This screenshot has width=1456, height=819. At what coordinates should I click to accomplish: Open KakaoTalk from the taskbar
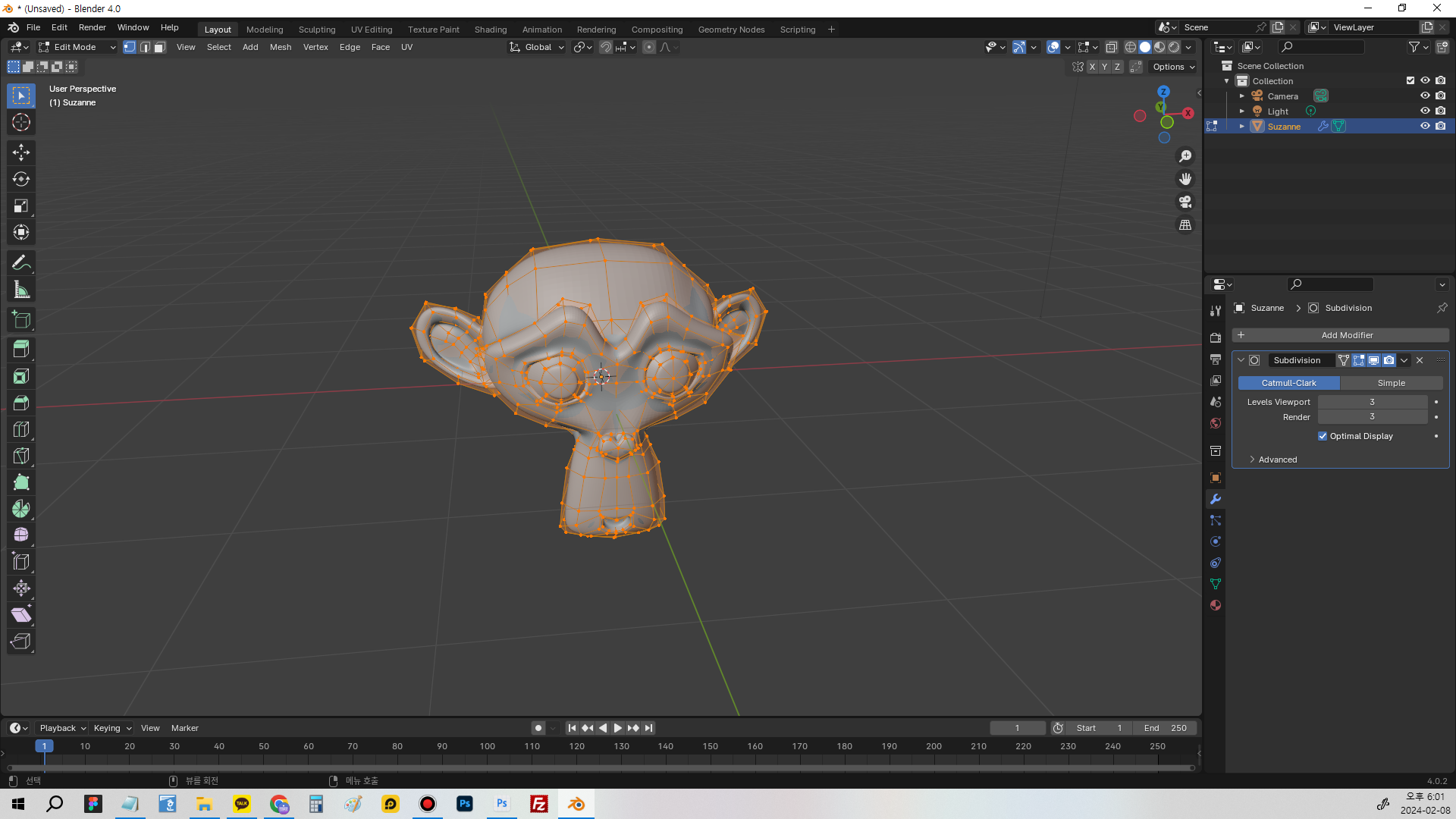(x=242, y=804)
